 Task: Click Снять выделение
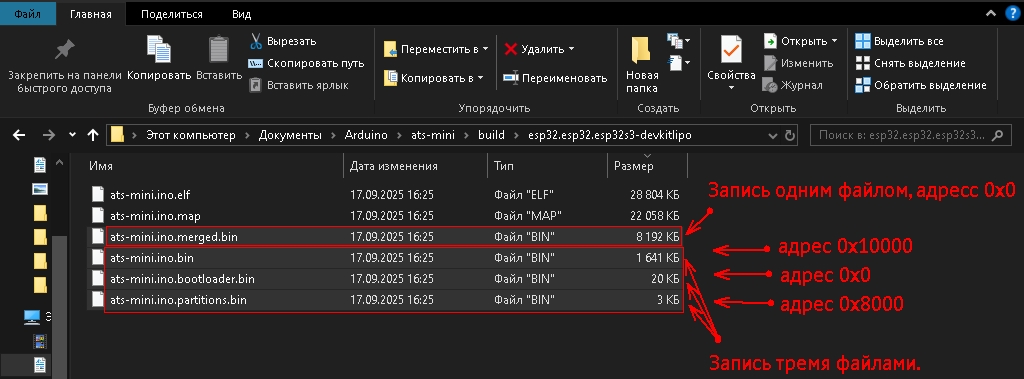[910, 63]
